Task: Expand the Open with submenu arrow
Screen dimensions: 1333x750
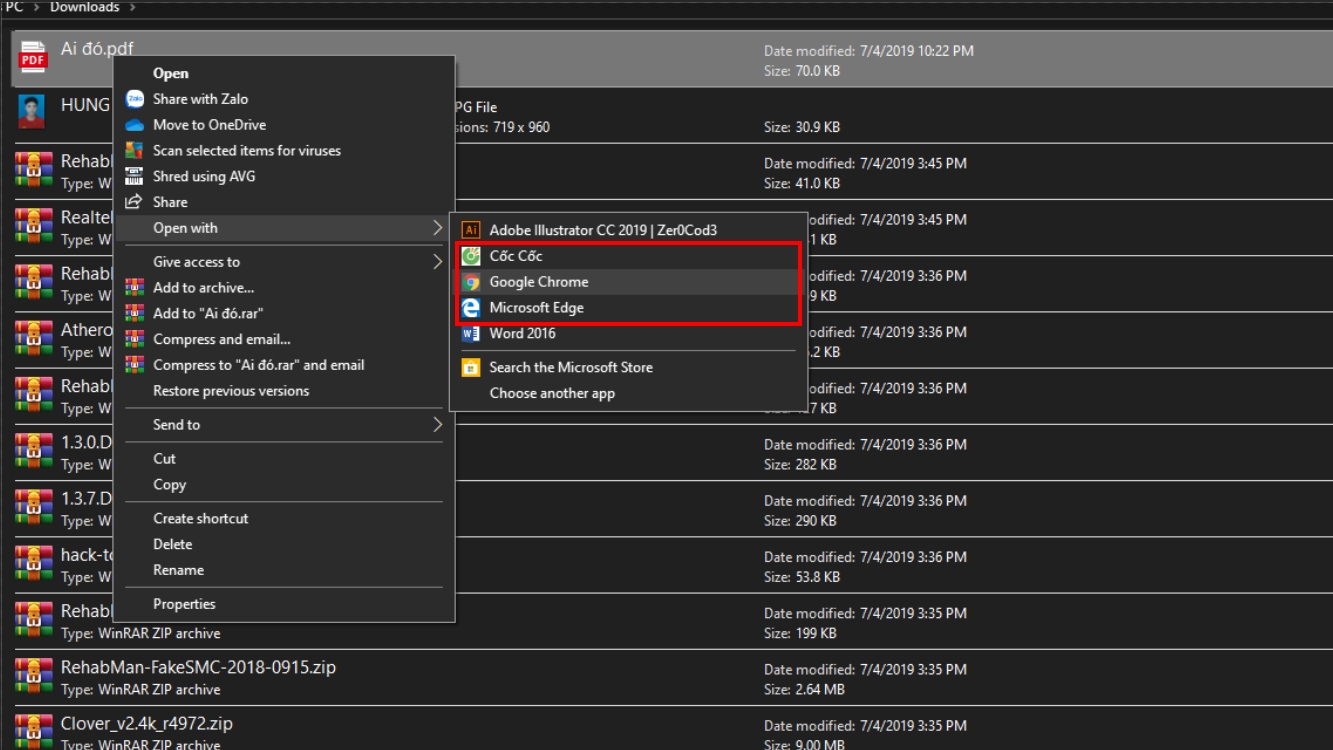Action: click(437, 228)
